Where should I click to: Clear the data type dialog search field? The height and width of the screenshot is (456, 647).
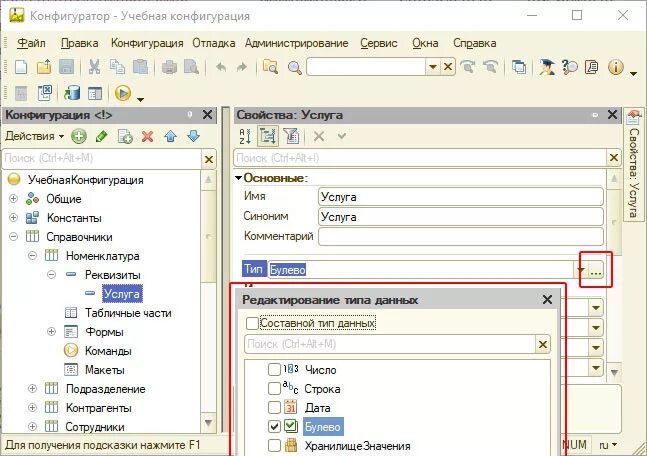(543, 344)
